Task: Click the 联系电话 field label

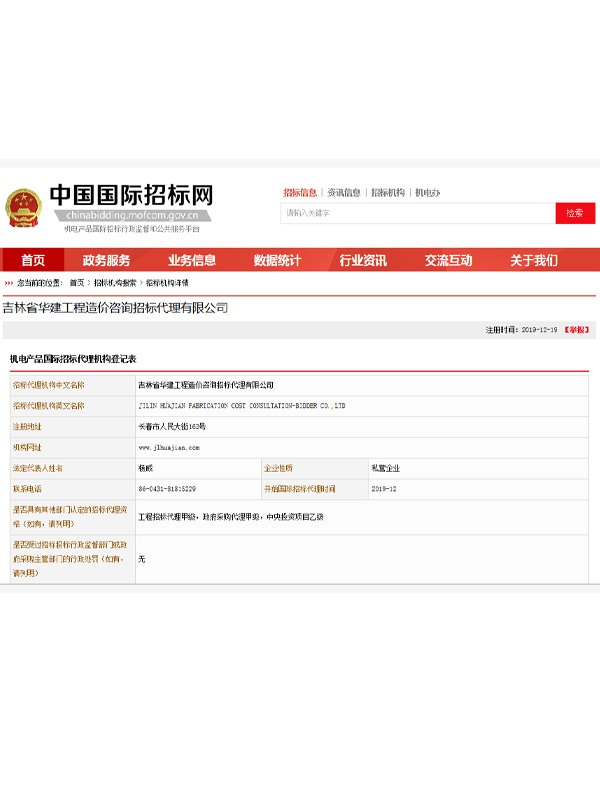Action: (x=27, y=489)
